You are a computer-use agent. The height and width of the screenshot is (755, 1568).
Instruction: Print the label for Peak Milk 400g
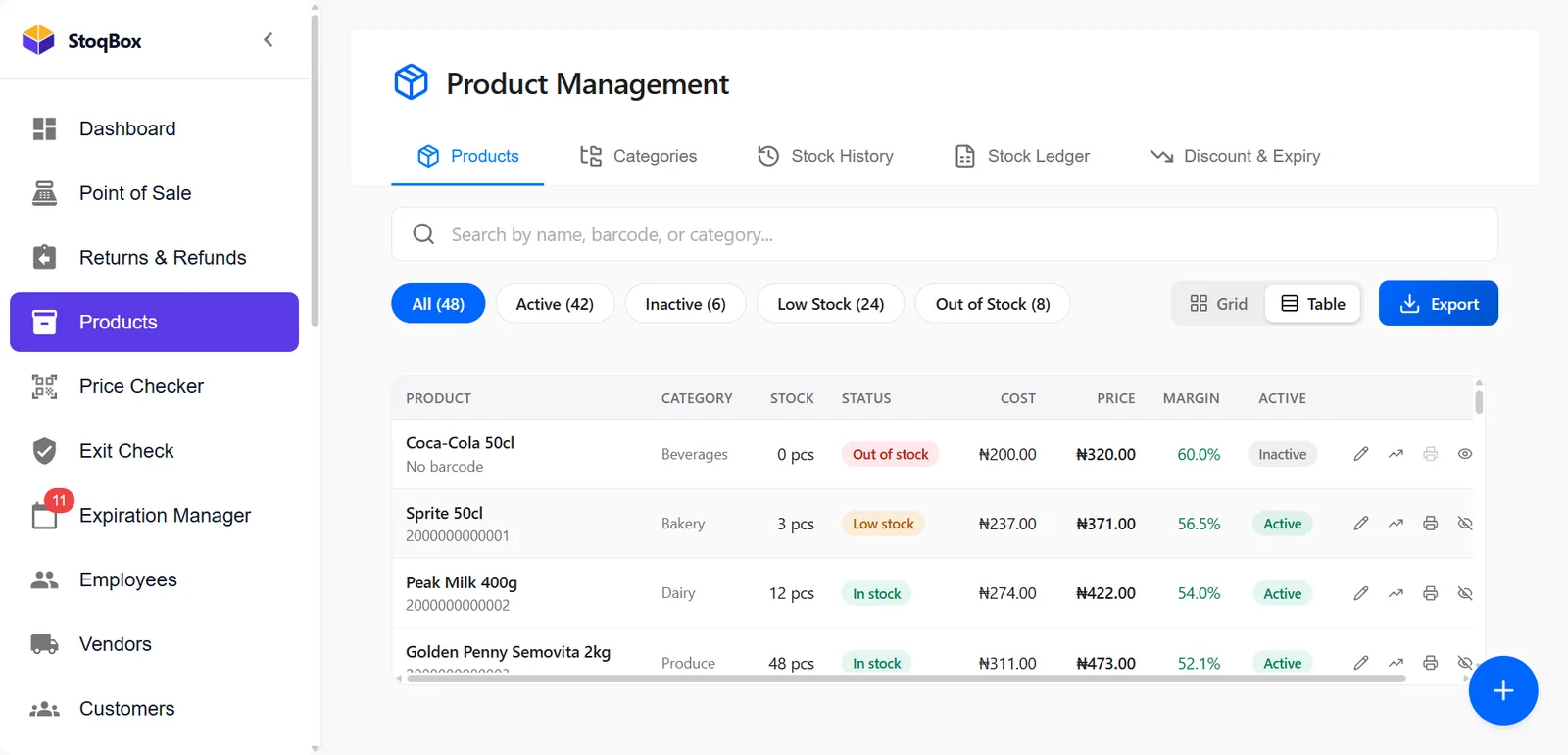(x=1431, y=593)
